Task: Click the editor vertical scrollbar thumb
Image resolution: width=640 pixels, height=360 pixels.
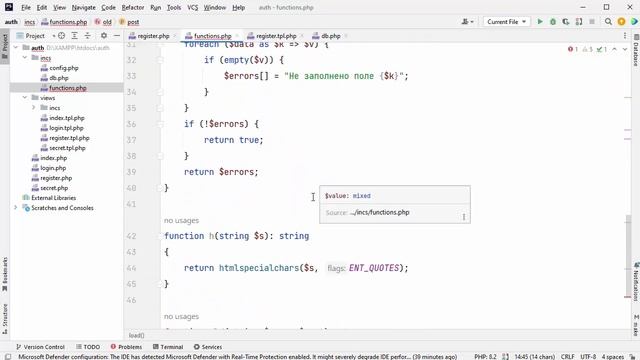Action: click(x=629, y=256)
